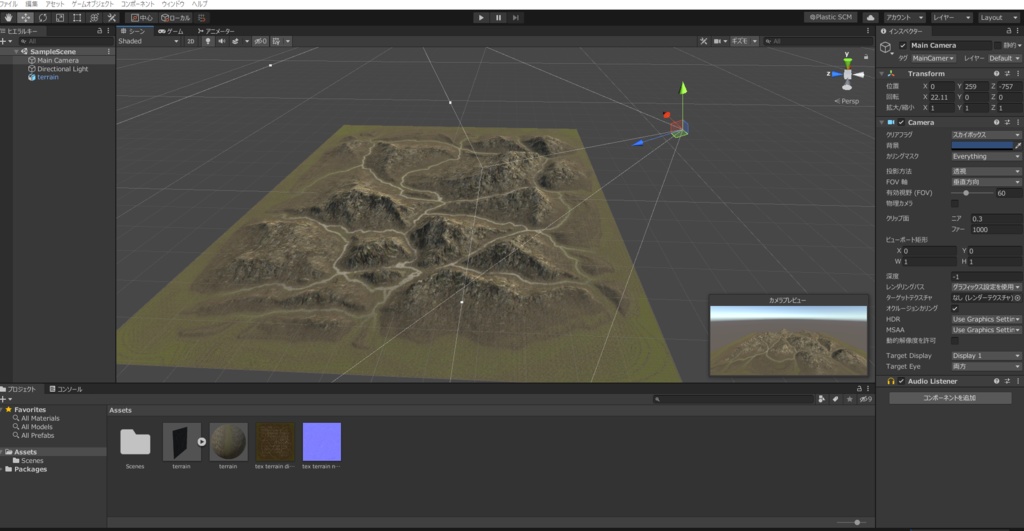Open the Layers dropdown in toolbar
Image resolution: width=1024 pixels, height=531 pixels.
952,18
